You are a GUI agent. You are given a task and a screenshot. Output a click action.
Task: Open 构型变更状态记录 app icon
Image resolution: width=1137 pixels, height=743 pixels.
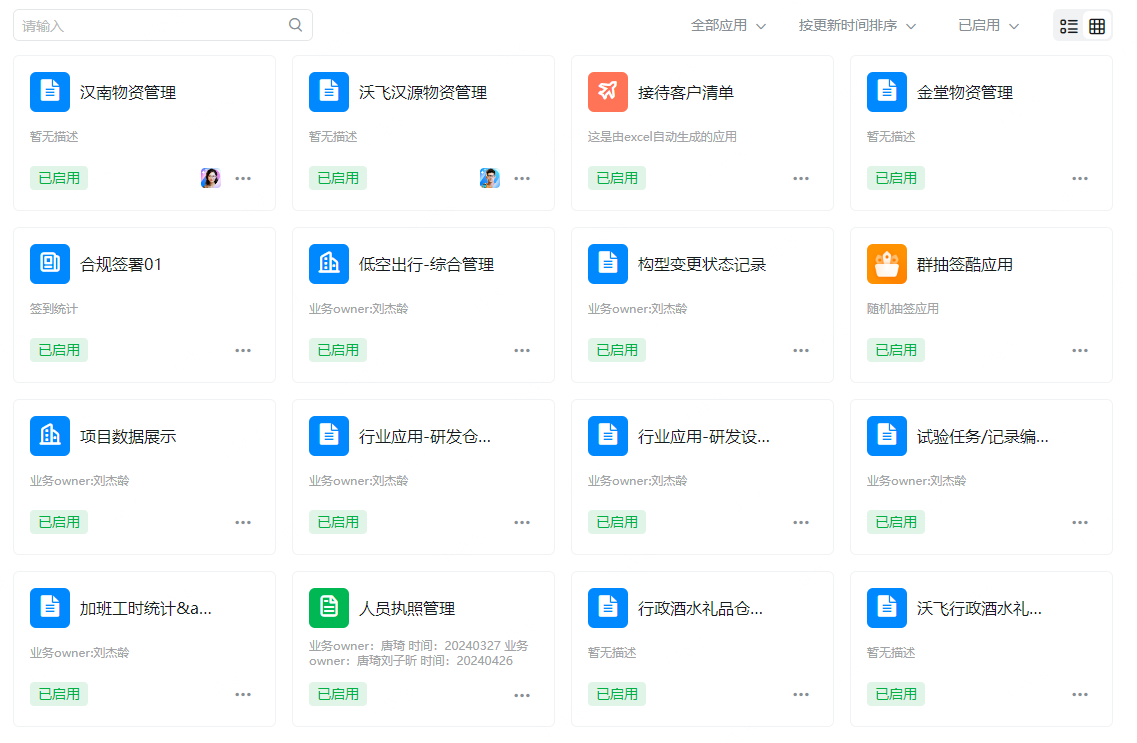pos(608,264)
